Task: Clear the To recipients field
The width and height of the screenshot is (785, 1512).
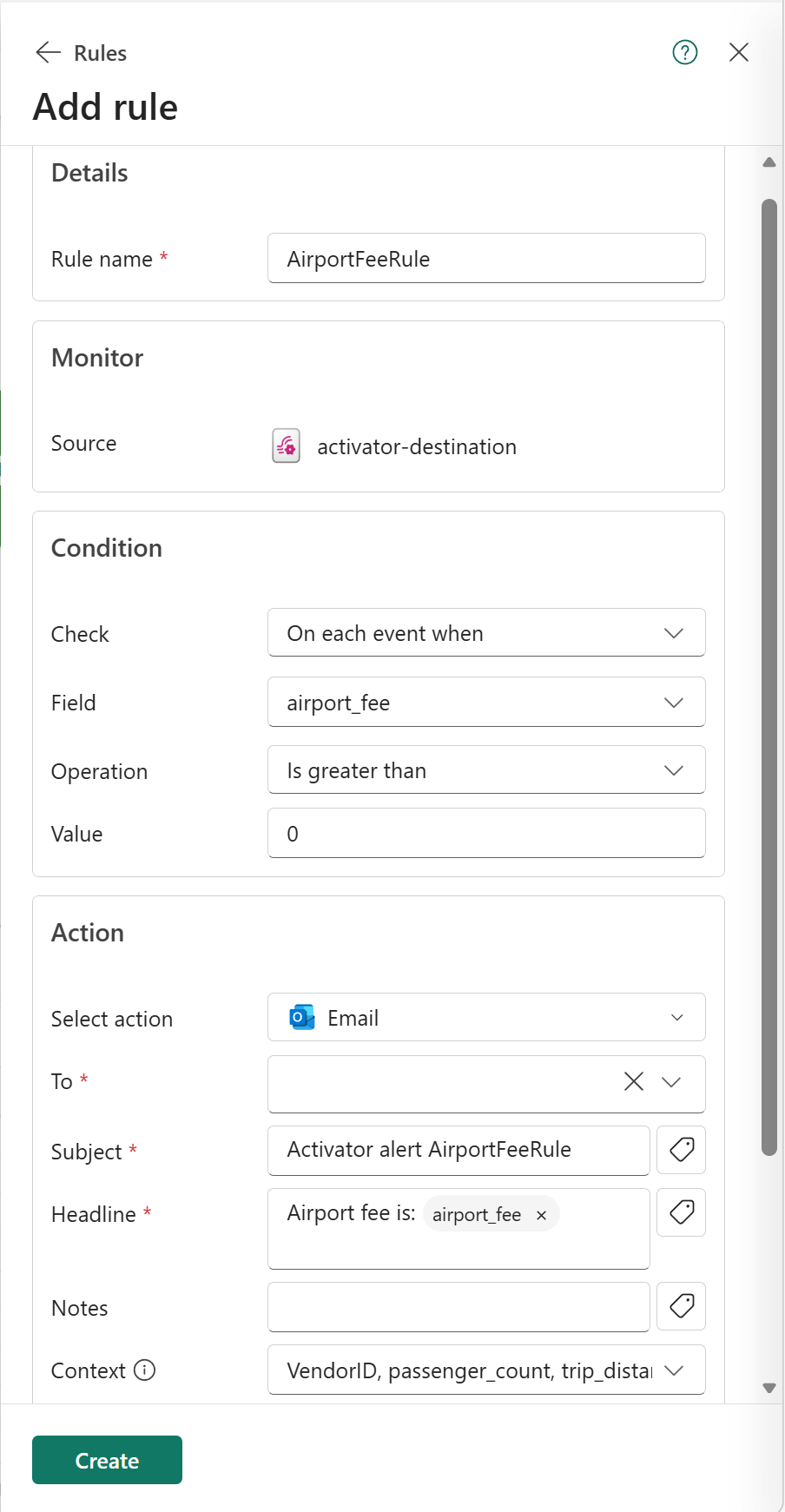Action: tap(634, 1081)
